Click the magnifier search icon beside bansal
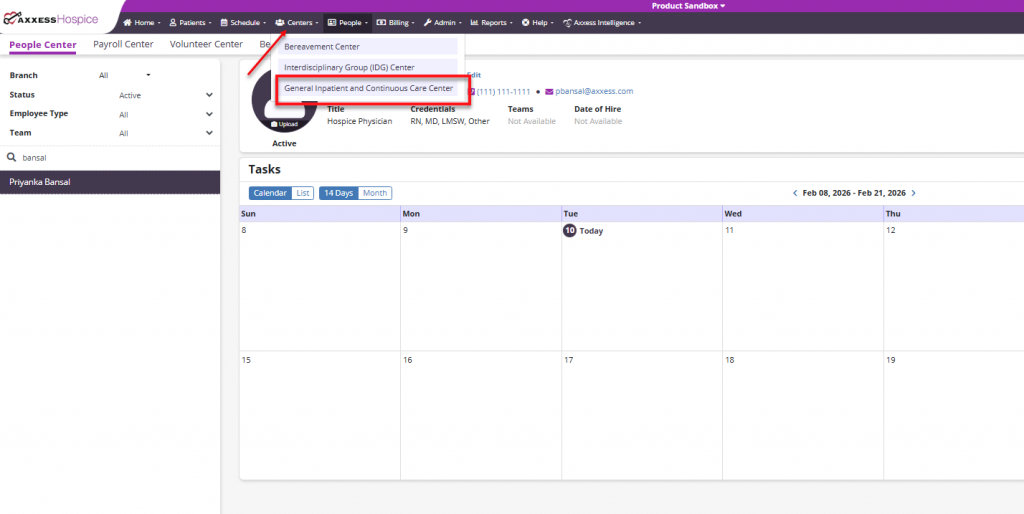The height and width of the screenshot is (514, 1024). coord(11,157)
